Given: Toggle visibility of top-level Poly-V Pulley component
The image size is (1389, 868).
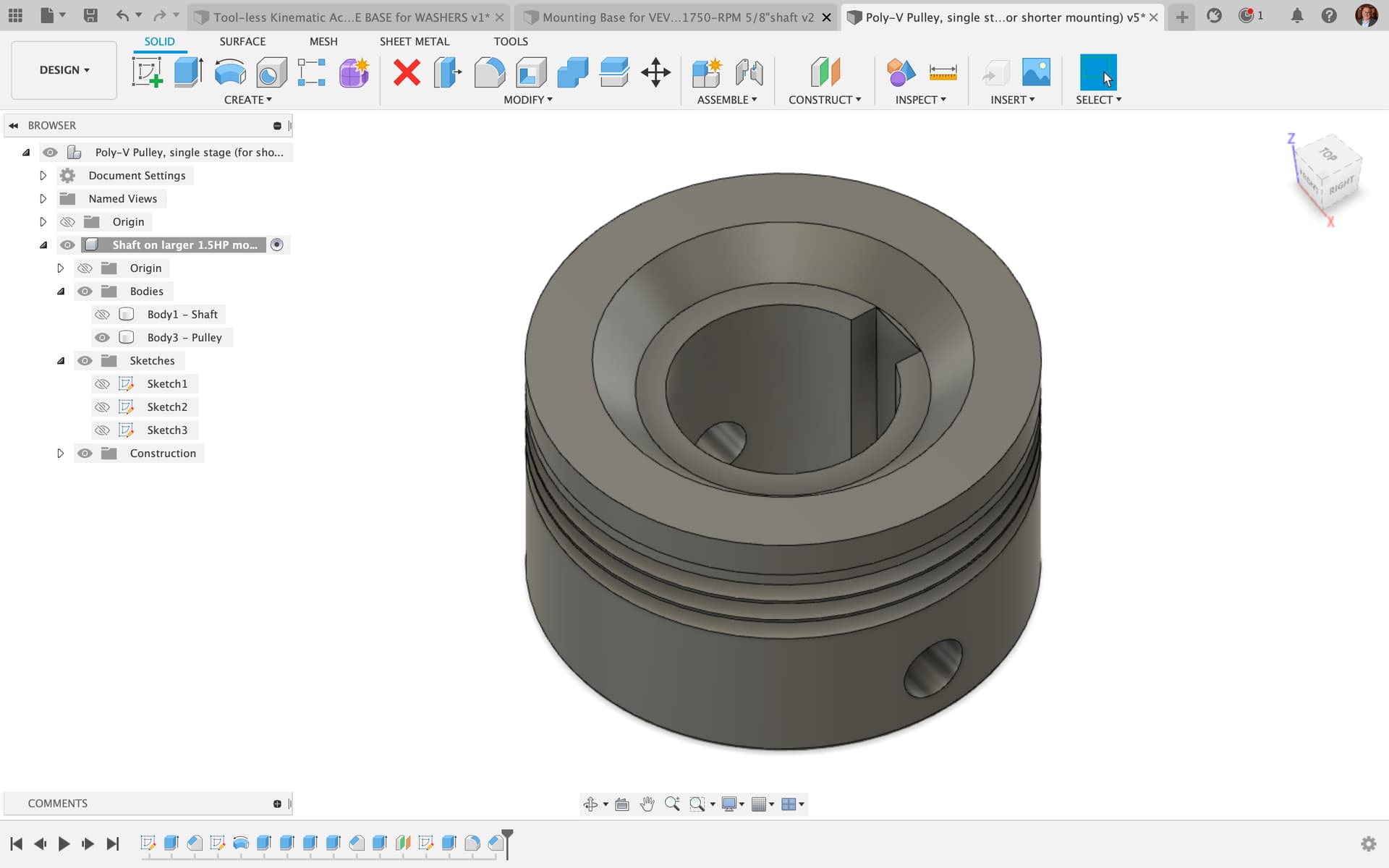Looking at the screenshot, I should point(50,152).
